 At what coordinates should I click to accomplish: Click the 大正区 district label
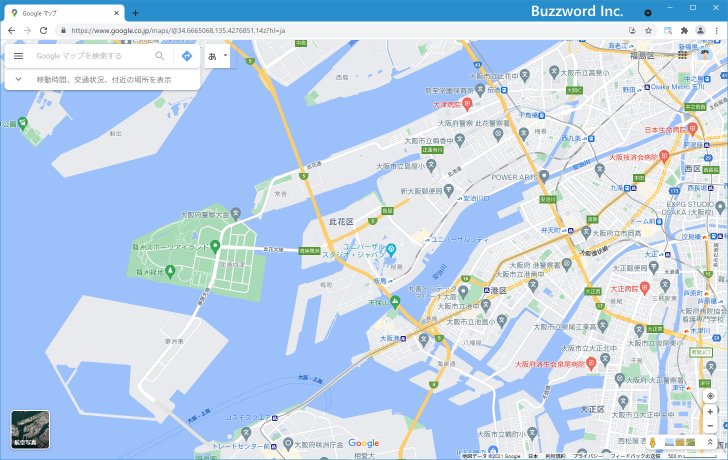[592, 409]
